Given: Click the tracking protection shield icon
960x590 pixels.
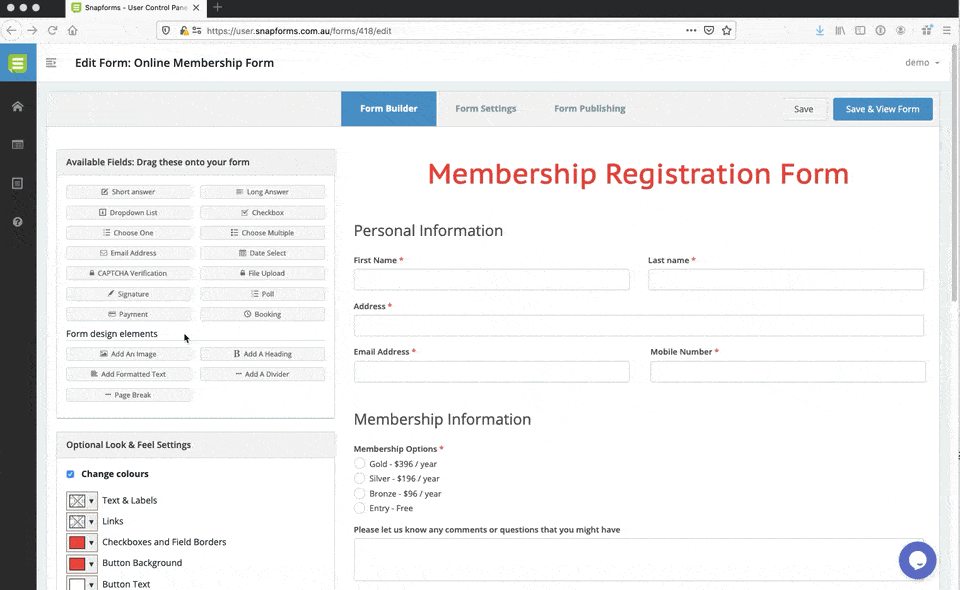Looking at the screenshot, I should coord(165,30).
